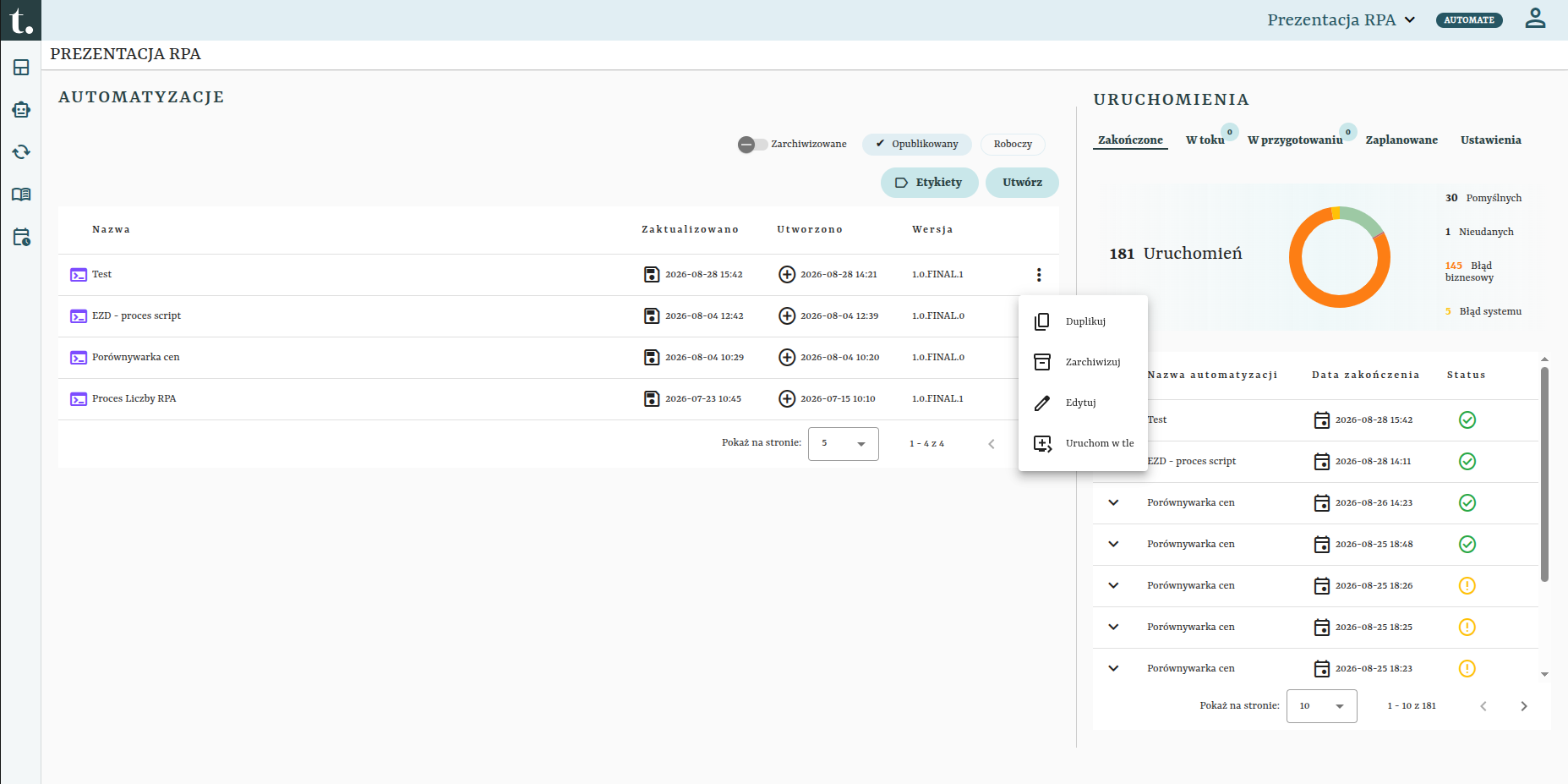Expand the Porównywarka cen run from 2026-08-26 14:23
The width and height of the screenshot is (1568, 784).
point(1113,503)
